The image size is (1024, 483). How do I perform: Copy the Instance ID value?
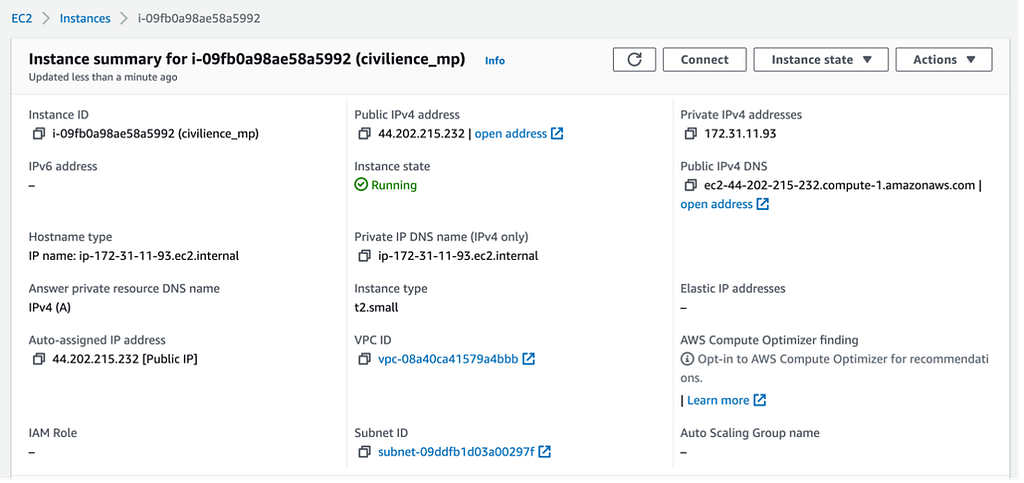point(38,134)
